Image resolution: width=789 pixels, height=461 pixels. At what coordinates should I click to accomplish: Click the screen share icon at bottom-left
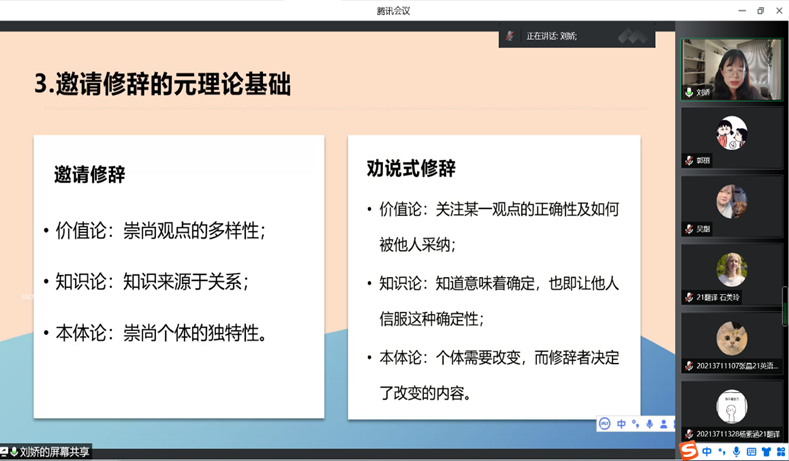point(5,452)
